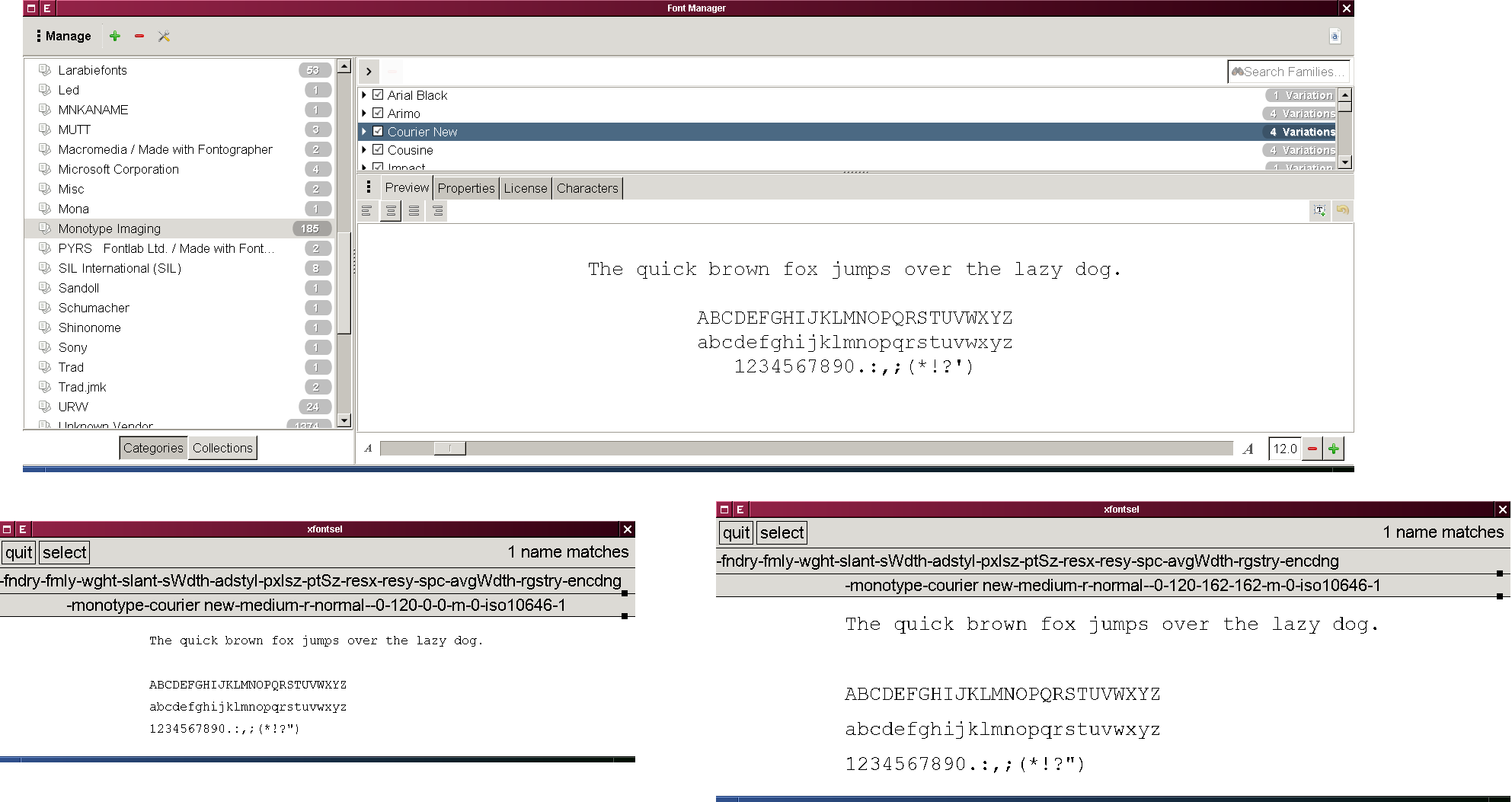The width and height of the screenshot is (1512, 802).
Task: Select the Microsoft Corporation category
Action: [x=179, y=169]
